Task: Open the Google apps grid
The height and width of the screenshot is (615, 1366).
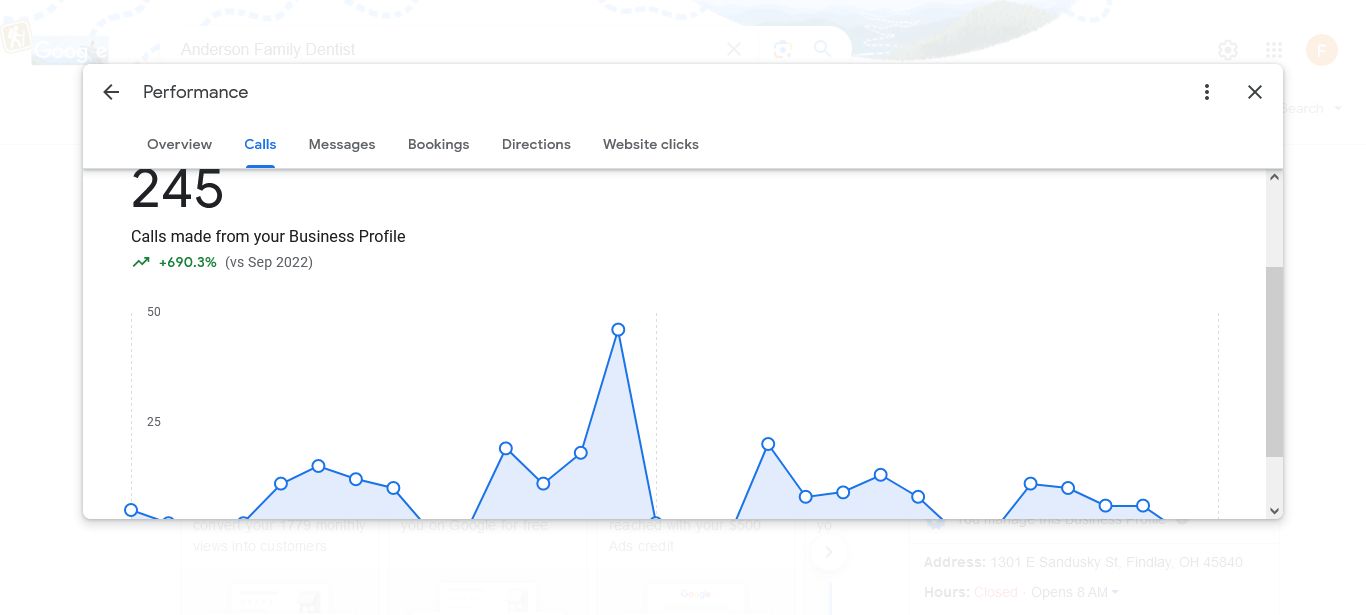Action: [x=1274, y=50]
